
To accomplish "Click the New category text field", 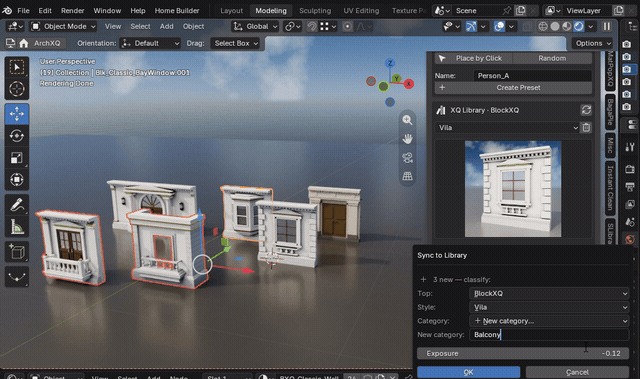I will click(x=549, y=335).
